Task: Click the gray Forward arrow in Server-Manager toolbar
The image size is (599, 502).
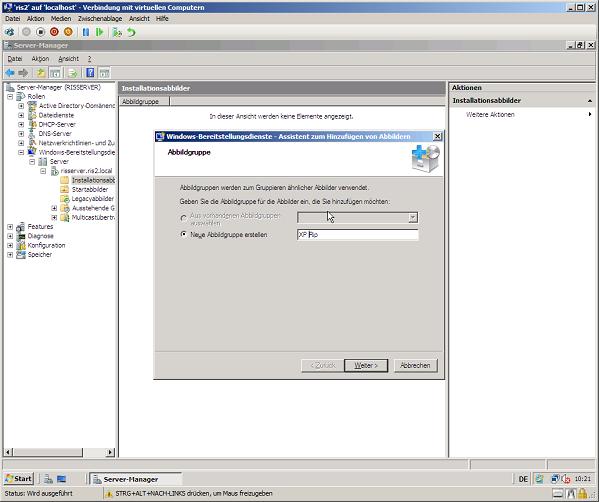Action: (x=23, y=73)
